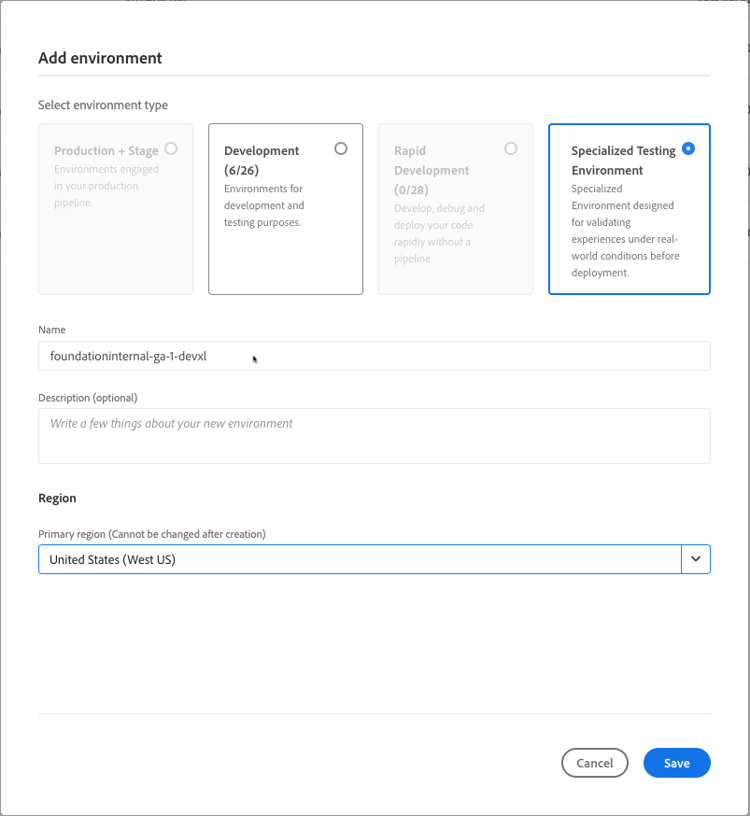
Task: Focus the Description (optional) text area
Action: tap(374, 435)
